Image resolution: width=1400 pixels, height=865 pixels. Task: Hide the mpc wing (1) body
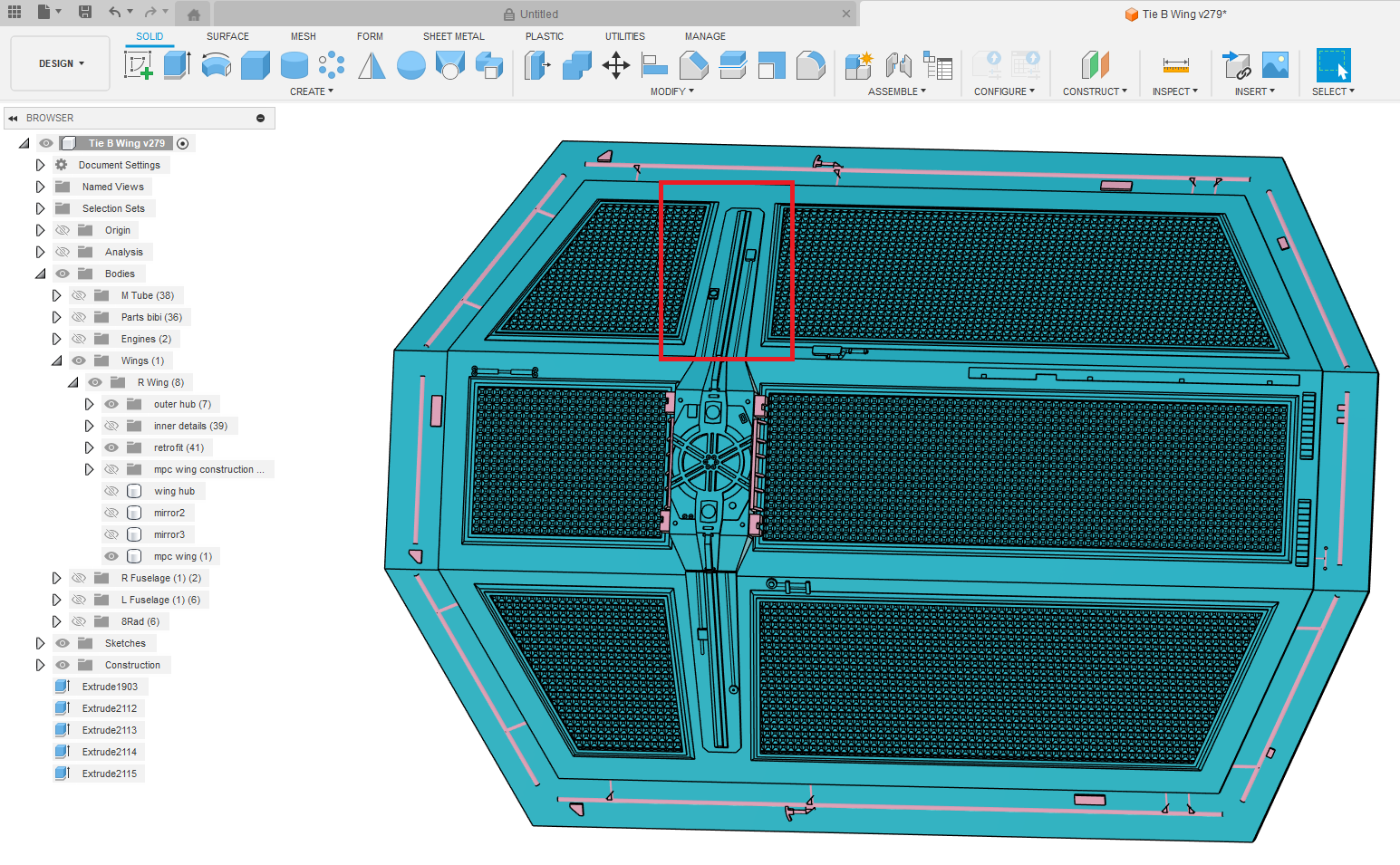click(x=111, y=556)
